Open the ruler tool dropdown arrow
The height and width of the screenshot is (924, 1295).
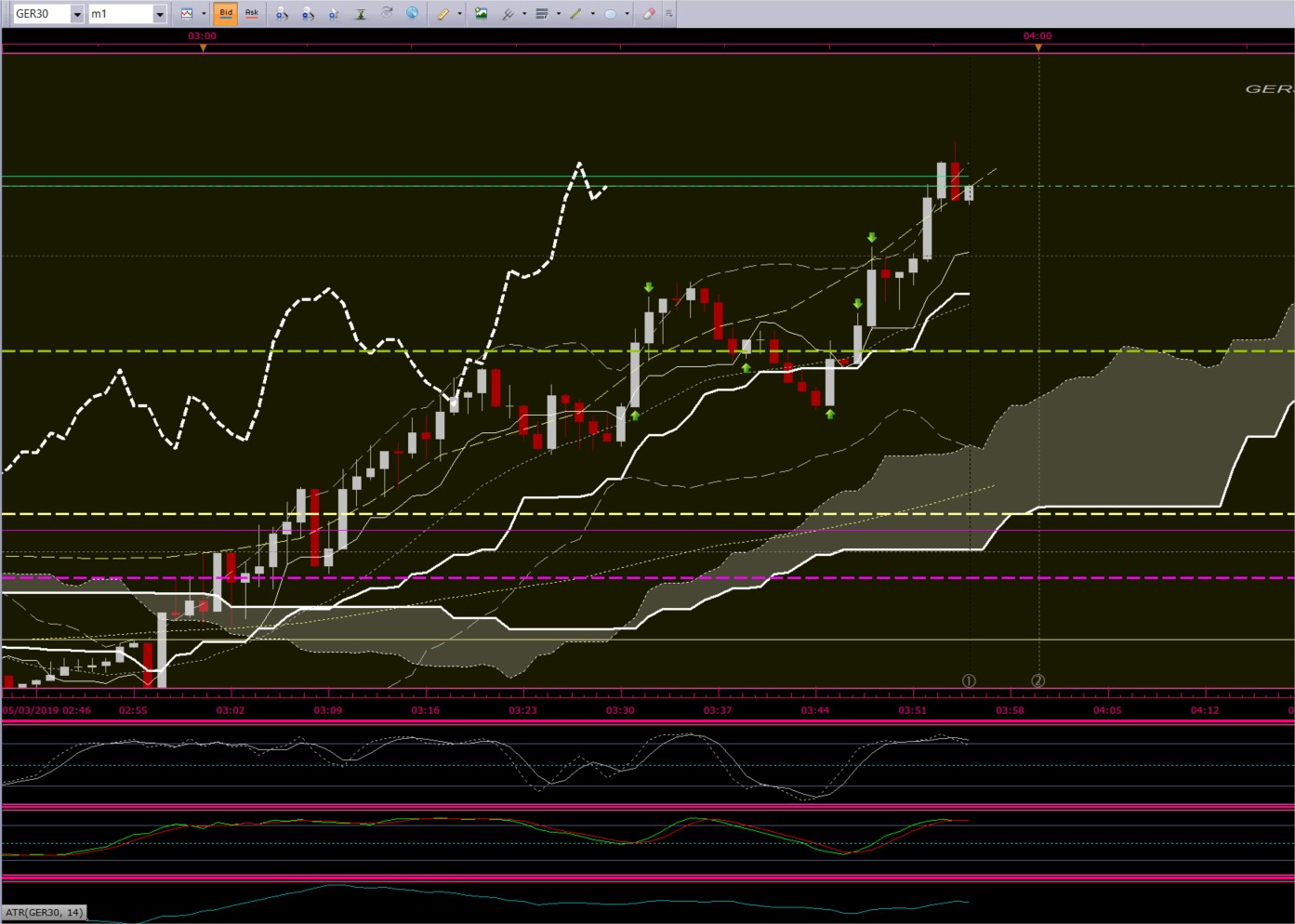[459, 14]
